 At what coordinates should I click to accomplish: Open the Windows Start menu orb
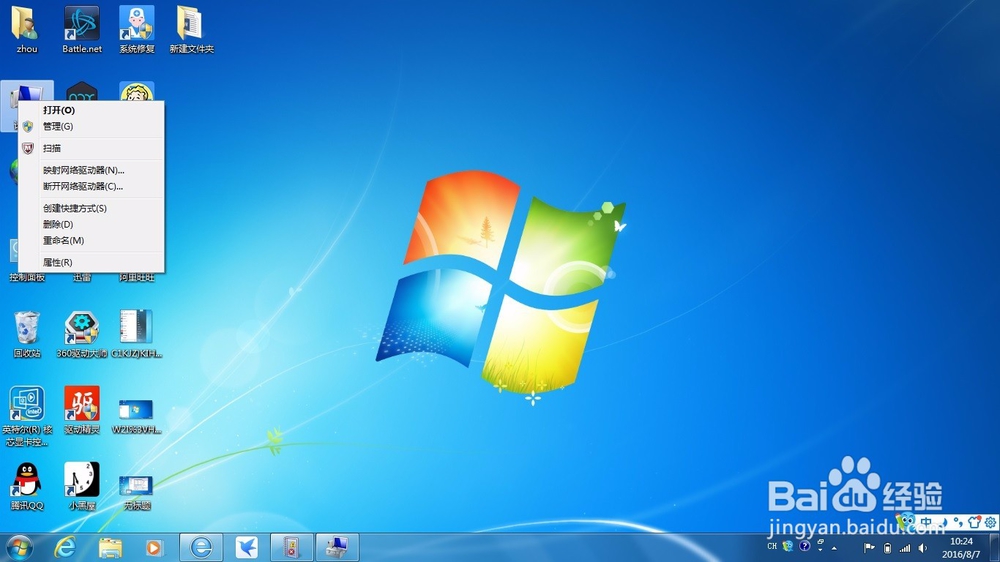coord(19,547)
